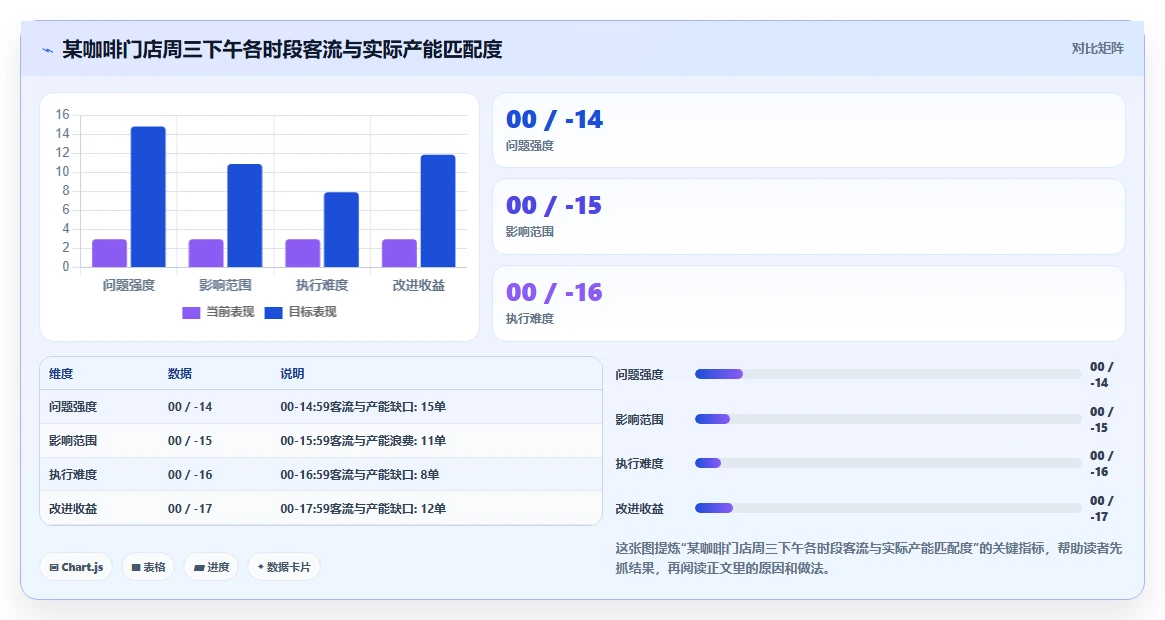Click the 执行难度 progress bar

coord(888,463)
